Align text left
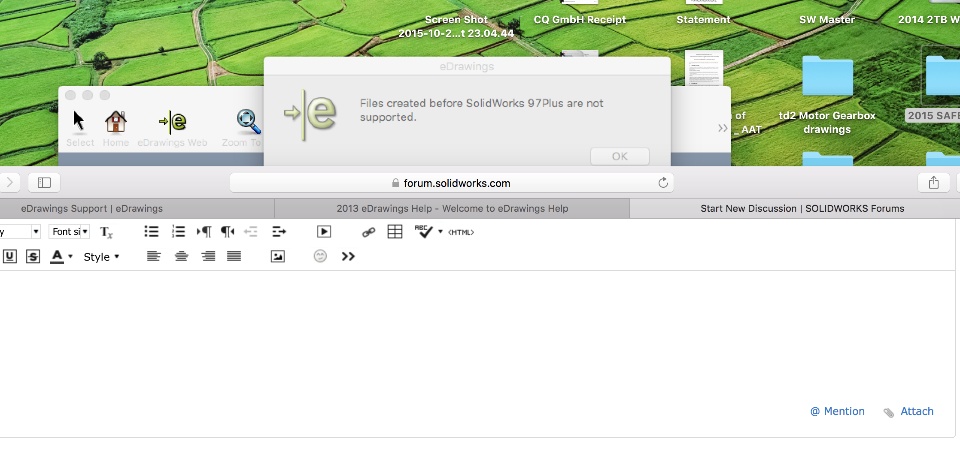 [154, 256]
